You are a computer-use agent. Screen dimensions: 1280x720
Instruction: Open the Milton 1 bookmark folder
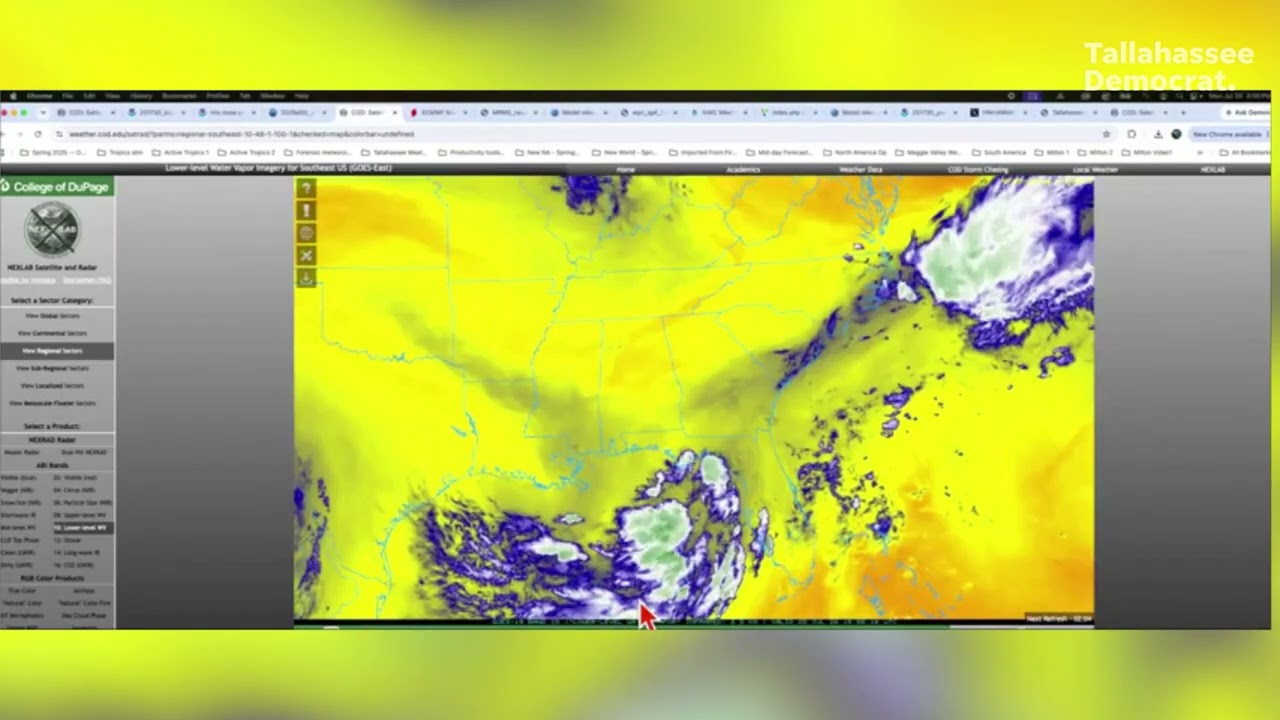point(1052,152)
